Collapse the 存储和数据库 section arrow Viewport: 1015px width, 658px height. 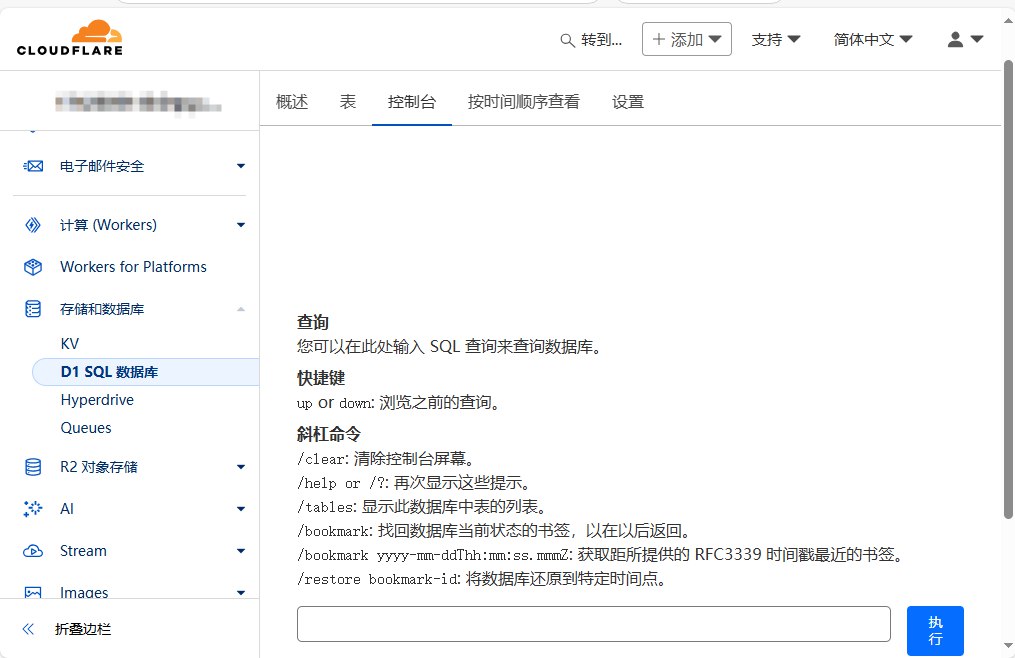(x=241, y=309)
